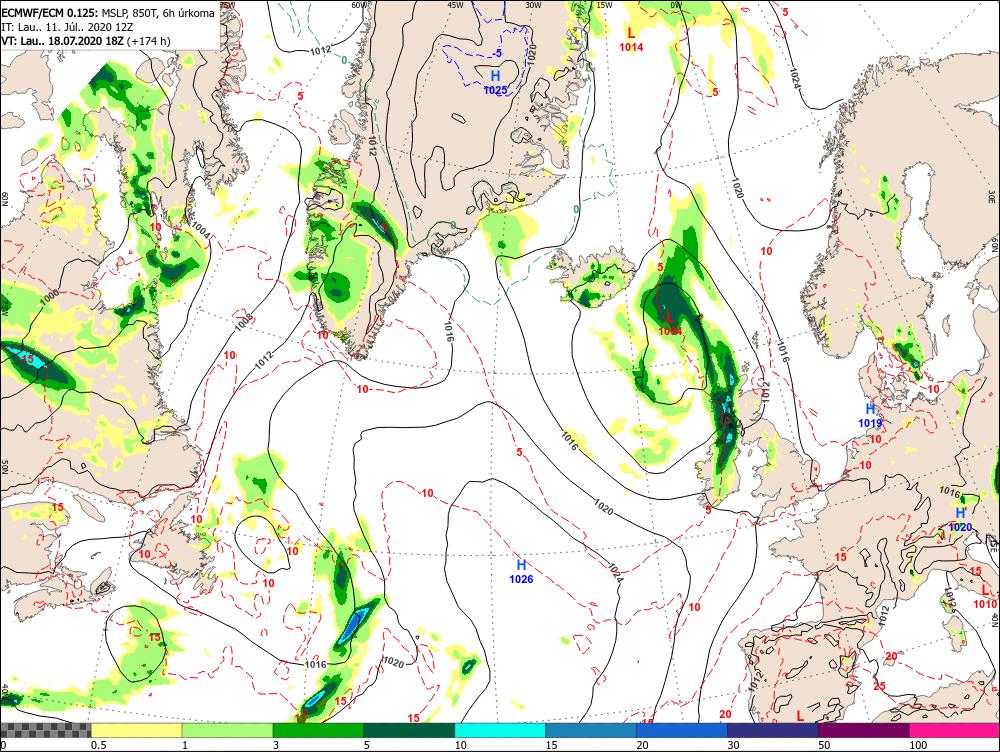Click the 'H 1020' high over the Alps

[960, 519]
